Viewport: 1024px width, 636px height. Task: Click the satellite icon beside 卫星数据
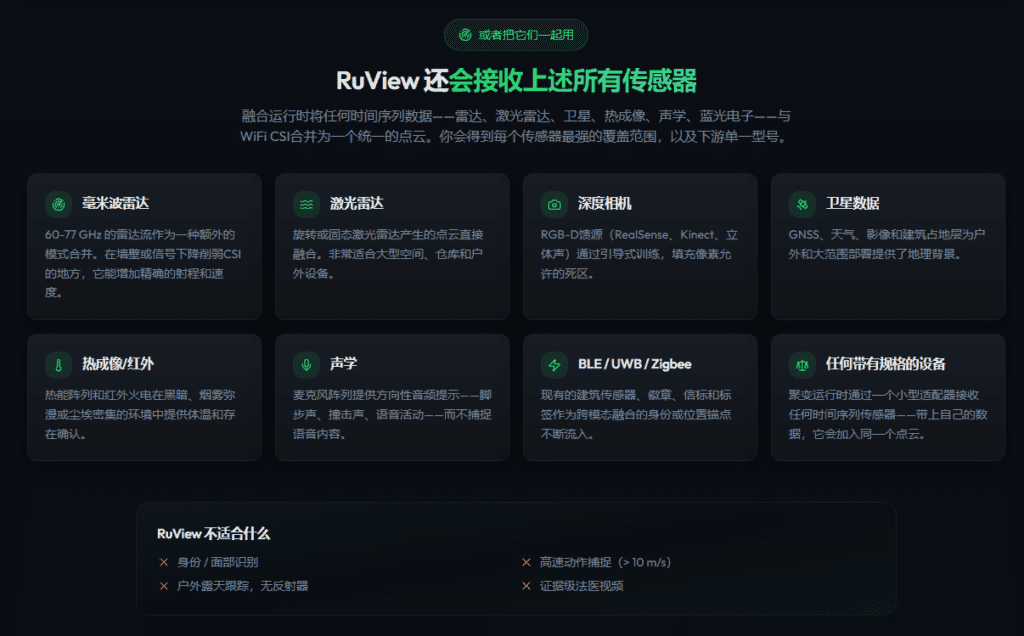(x=802, y=204)
